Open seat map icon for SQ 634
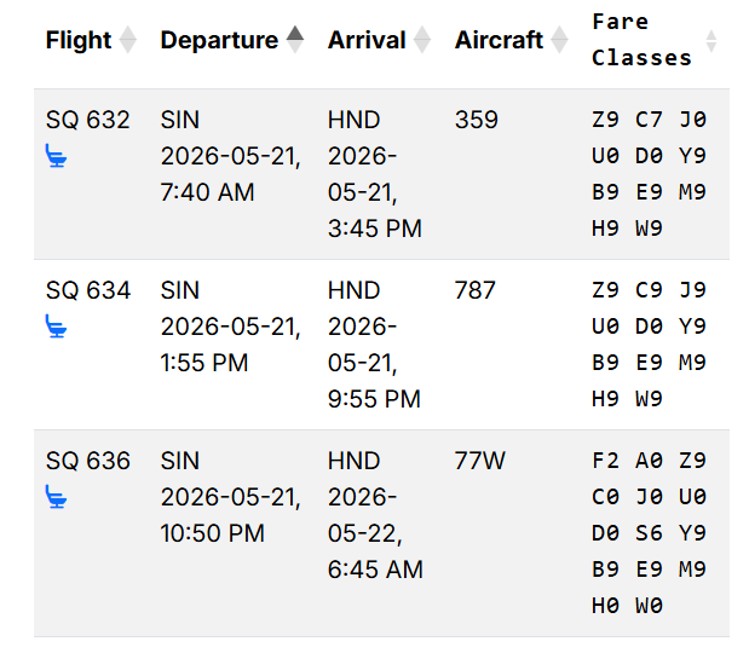This screenshot has height=653, width=749. (x=57, y=326)
